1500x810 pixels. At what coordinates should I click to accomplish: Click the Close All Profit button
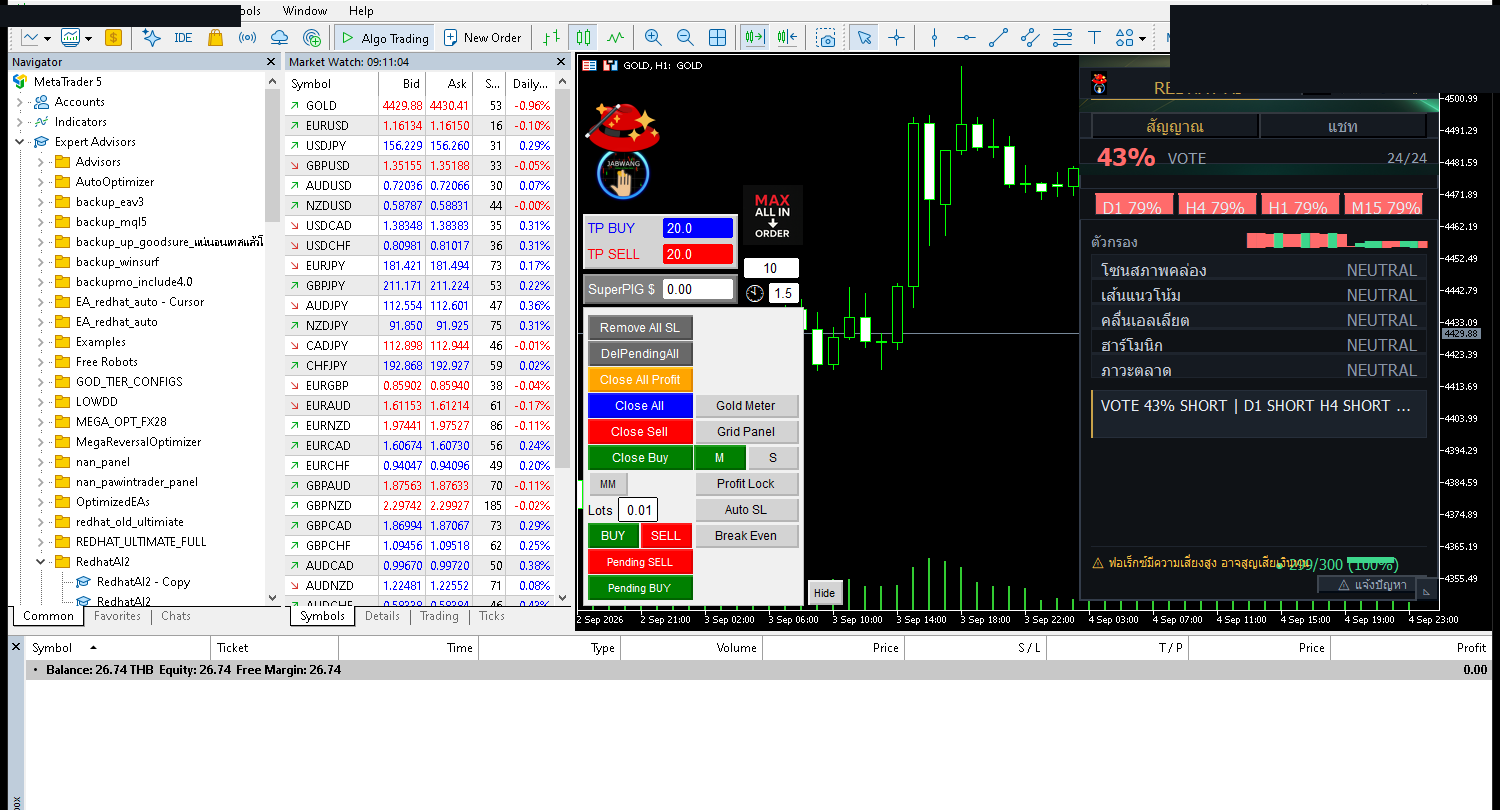point(640,380)
